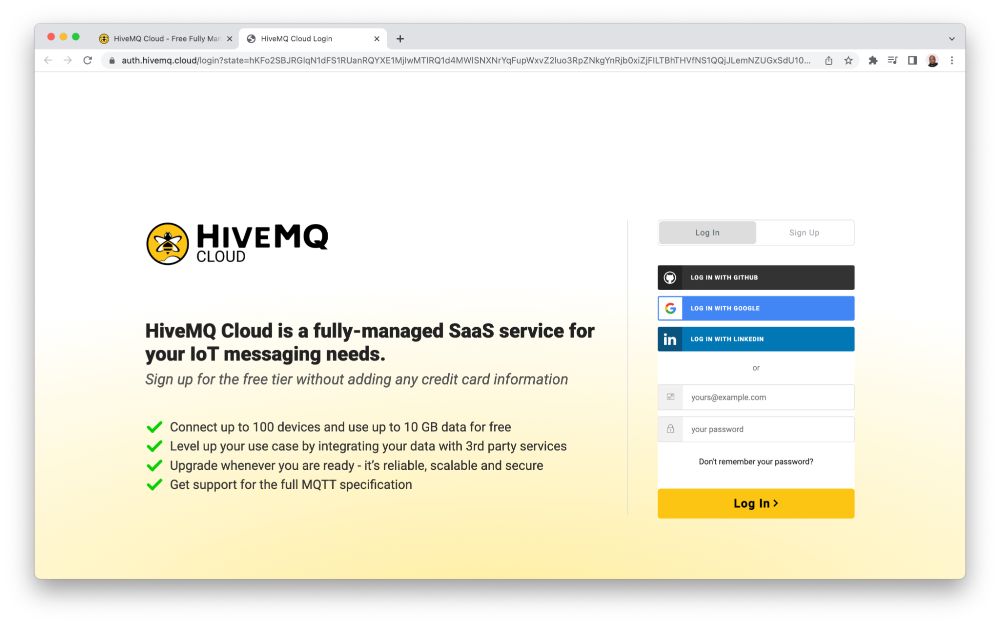Click the checkmark beside Get support for MQTT

(x=154, y=484)
